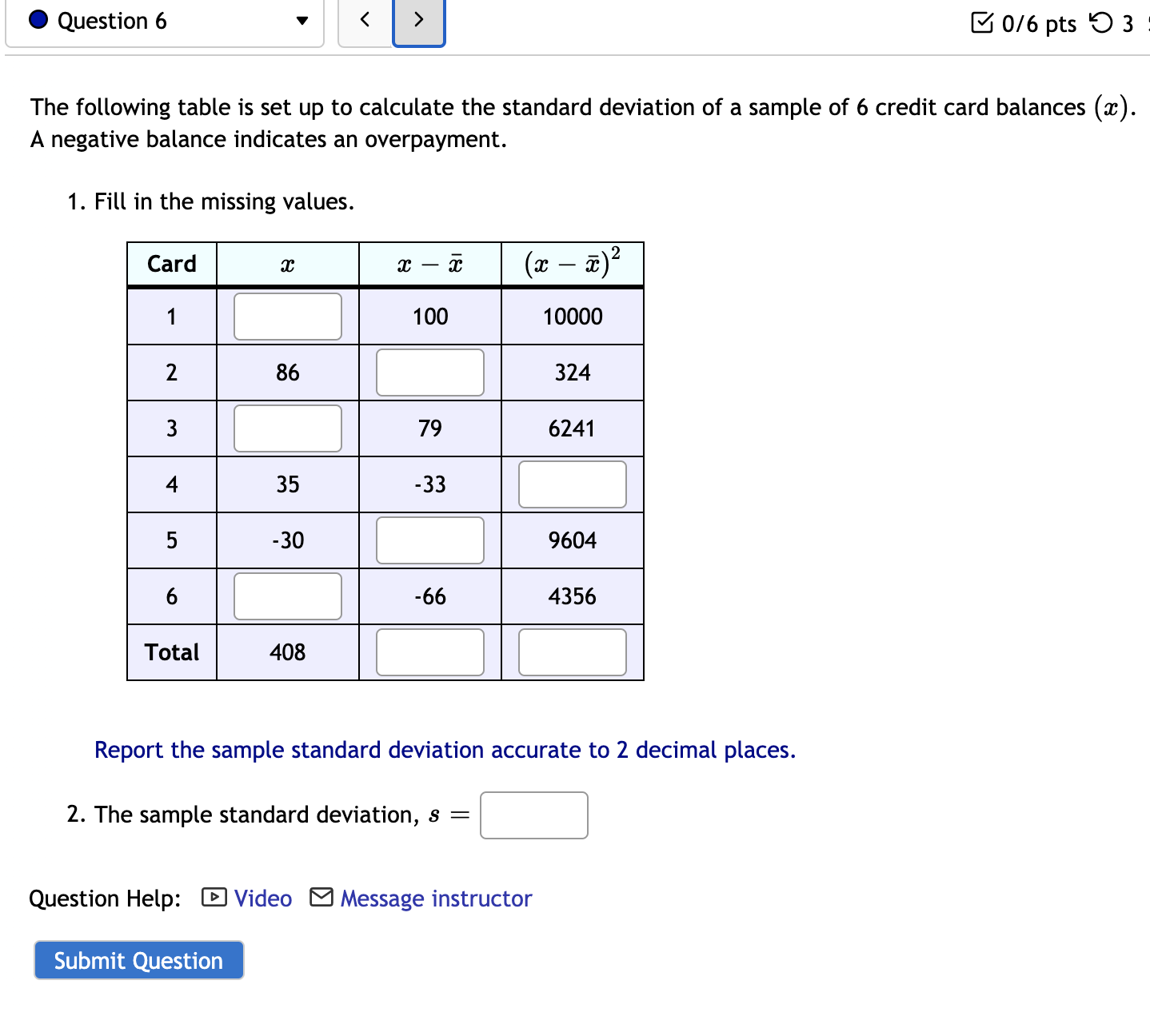Switch to Question 6 header bar
Viewport: 1150px width, 1036px height.
pyautogui.click(x=164, y=21)
